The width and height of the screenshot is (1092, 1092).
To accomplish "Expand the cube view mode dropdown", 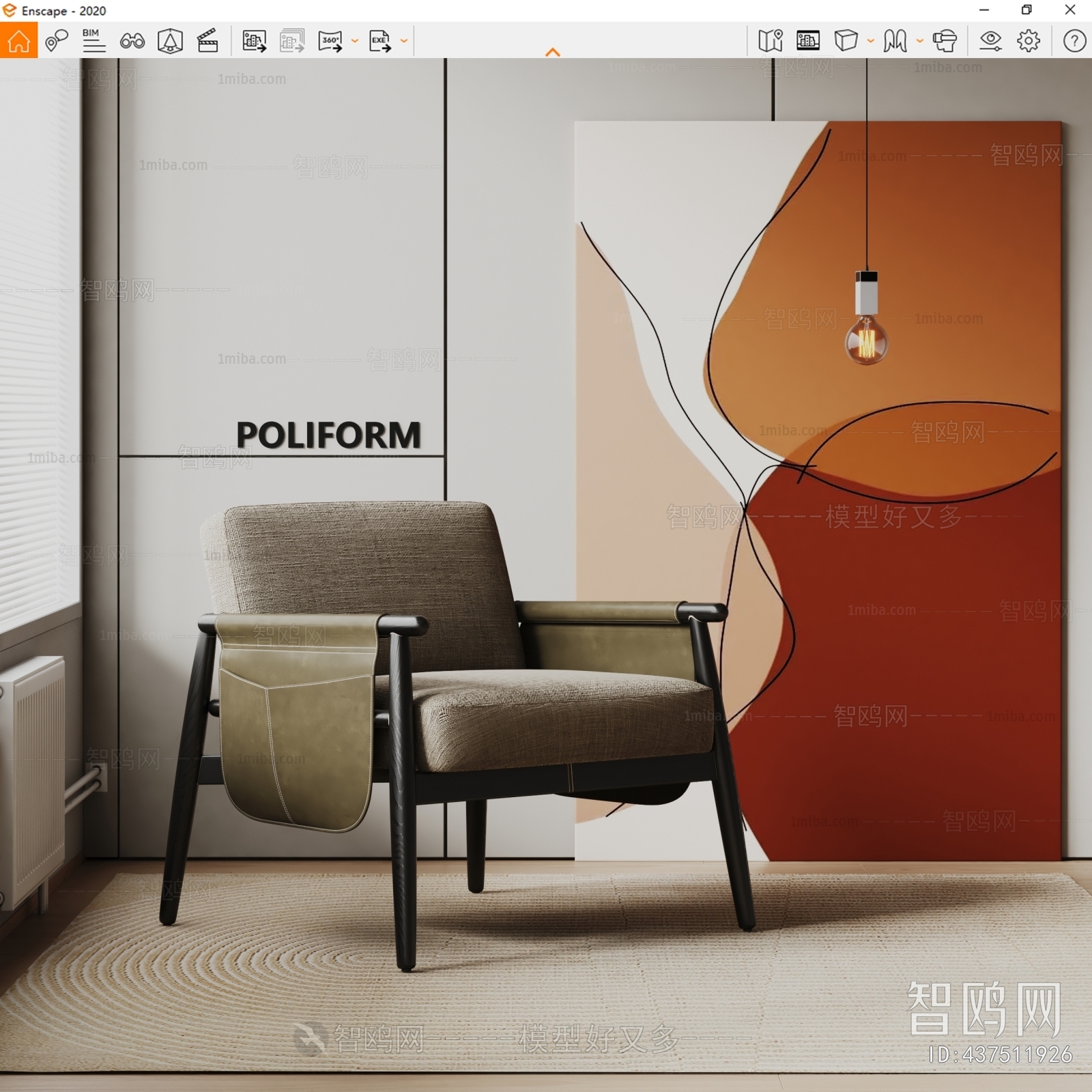I will coord(871,41).
